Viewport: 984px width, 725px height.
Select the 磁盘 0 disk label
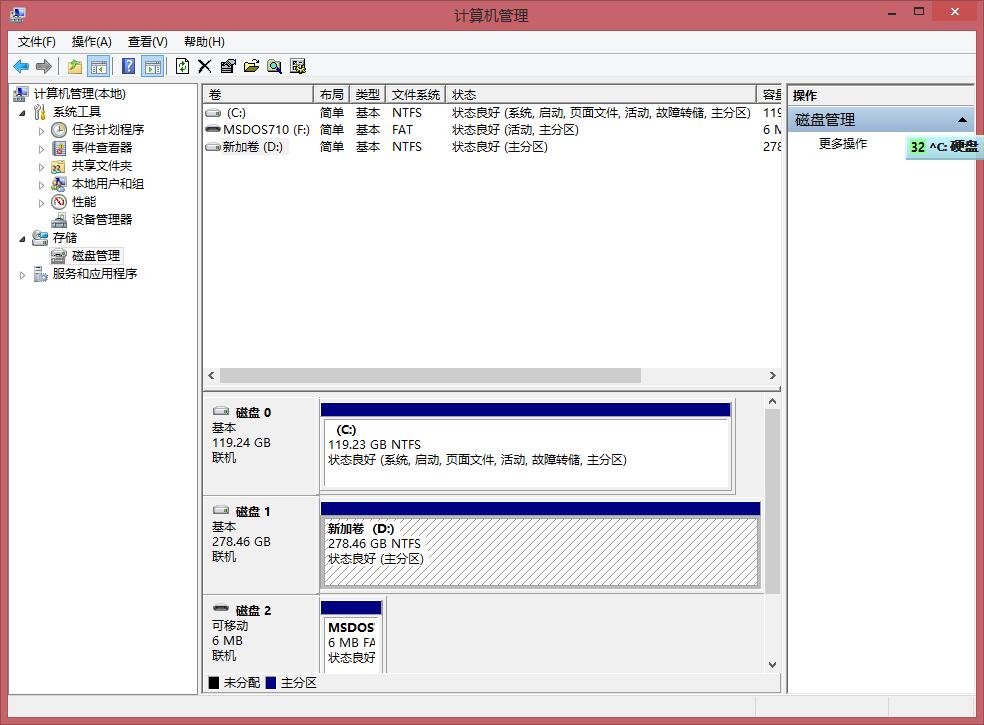coord(260,446)
